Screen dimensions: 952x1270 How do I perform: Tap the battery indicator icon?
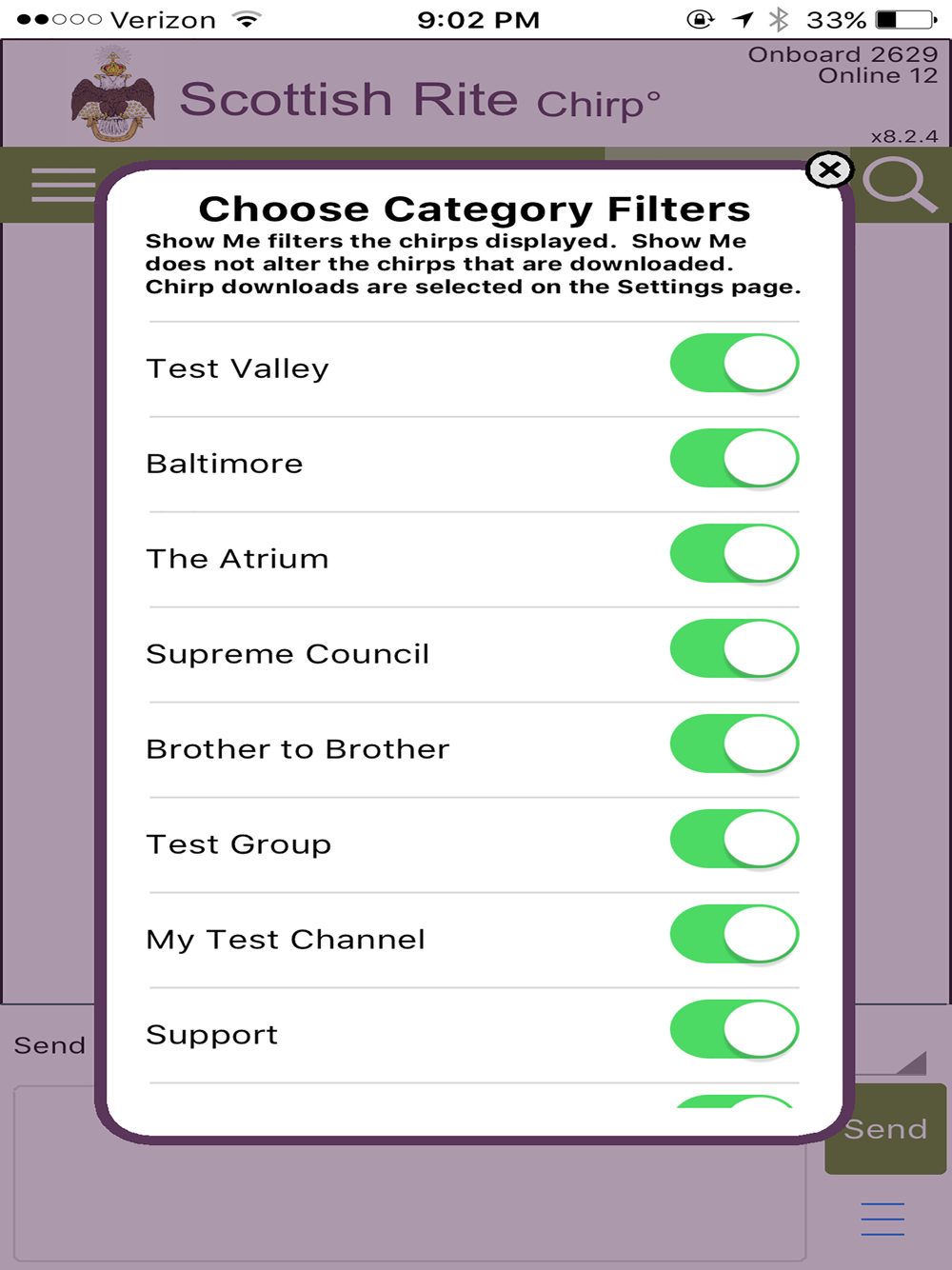(905, 19)
